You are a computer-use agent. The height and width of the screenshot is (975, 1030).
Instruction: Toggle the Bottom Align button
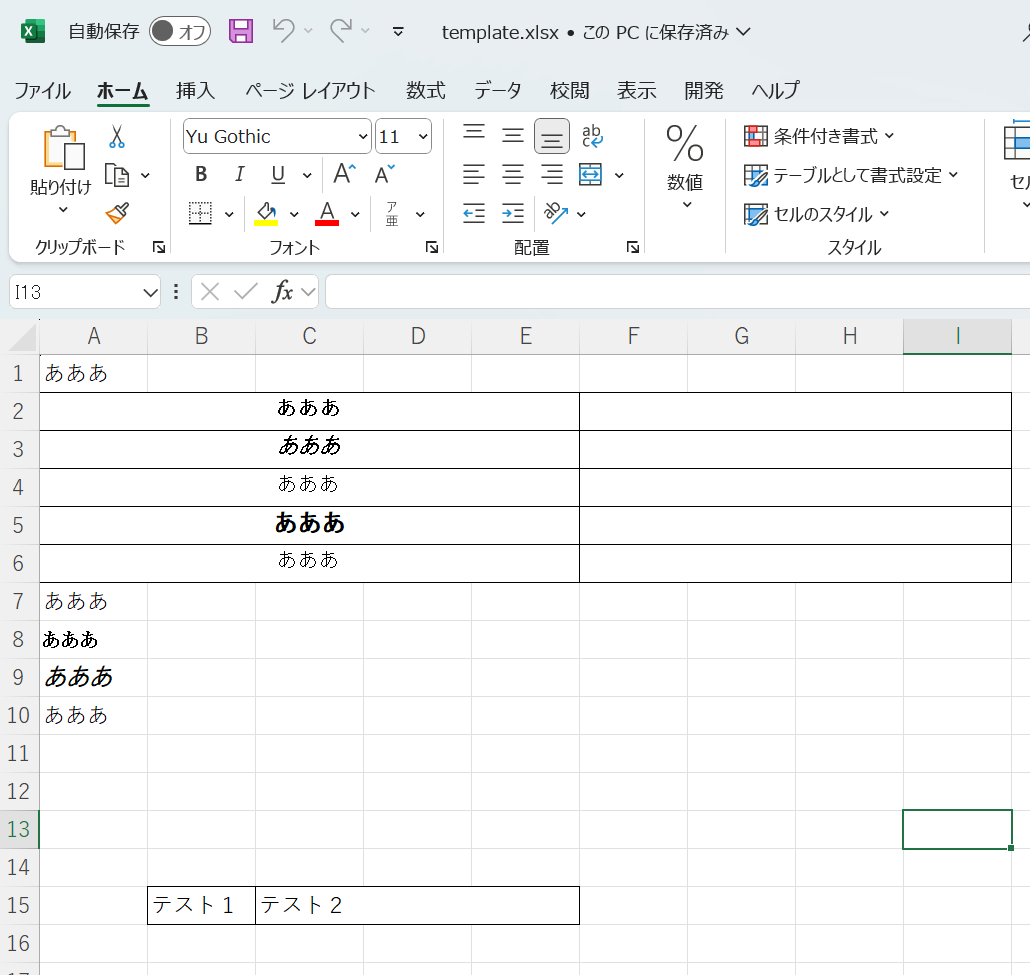552,136
